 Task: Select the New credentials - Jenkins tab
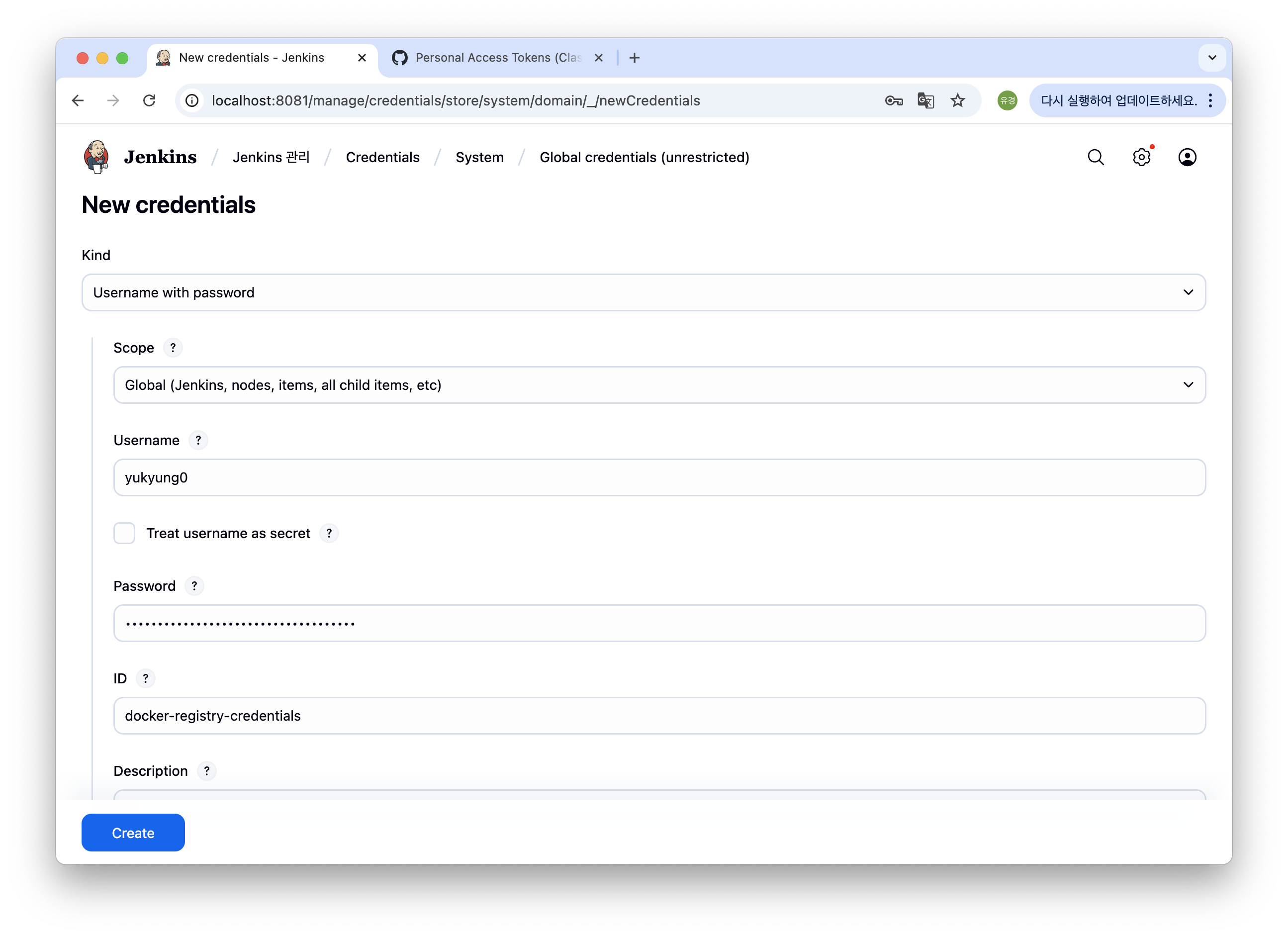coord(251,57)
